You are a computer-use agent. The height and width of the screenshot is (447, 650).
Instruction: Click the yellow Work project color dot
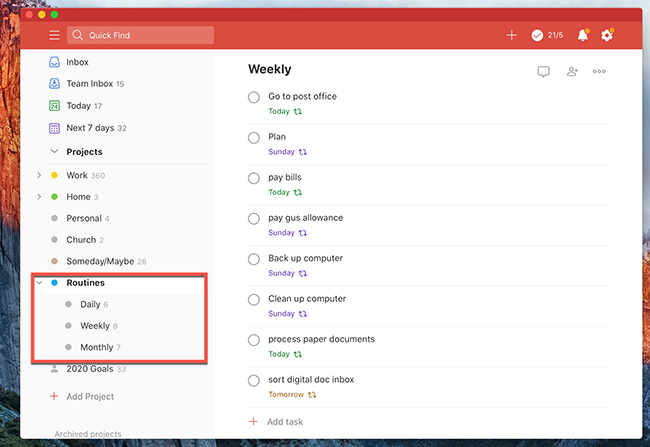coord(54,175)
